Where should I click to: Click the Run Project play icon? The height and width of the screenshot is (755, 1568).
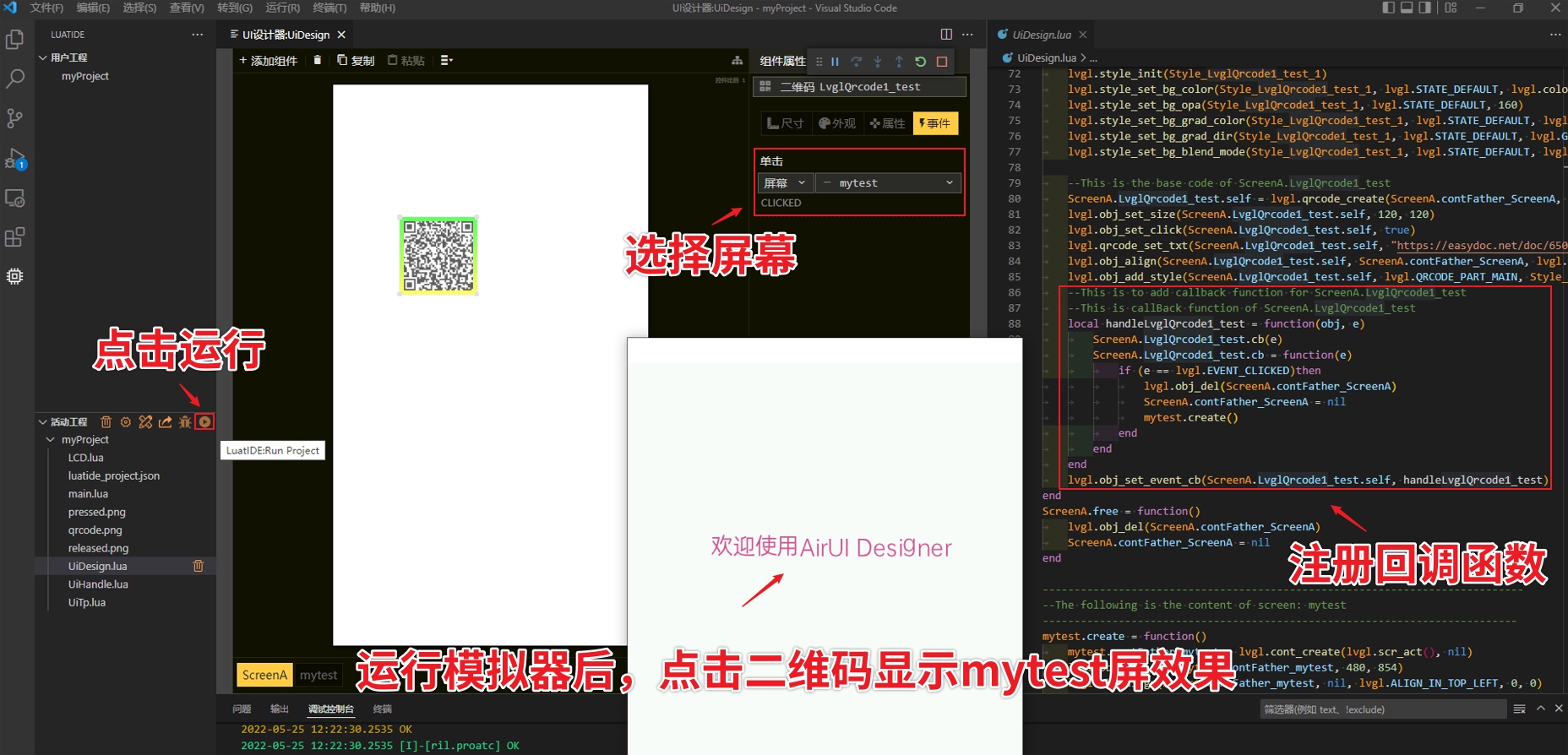(204, 421)
